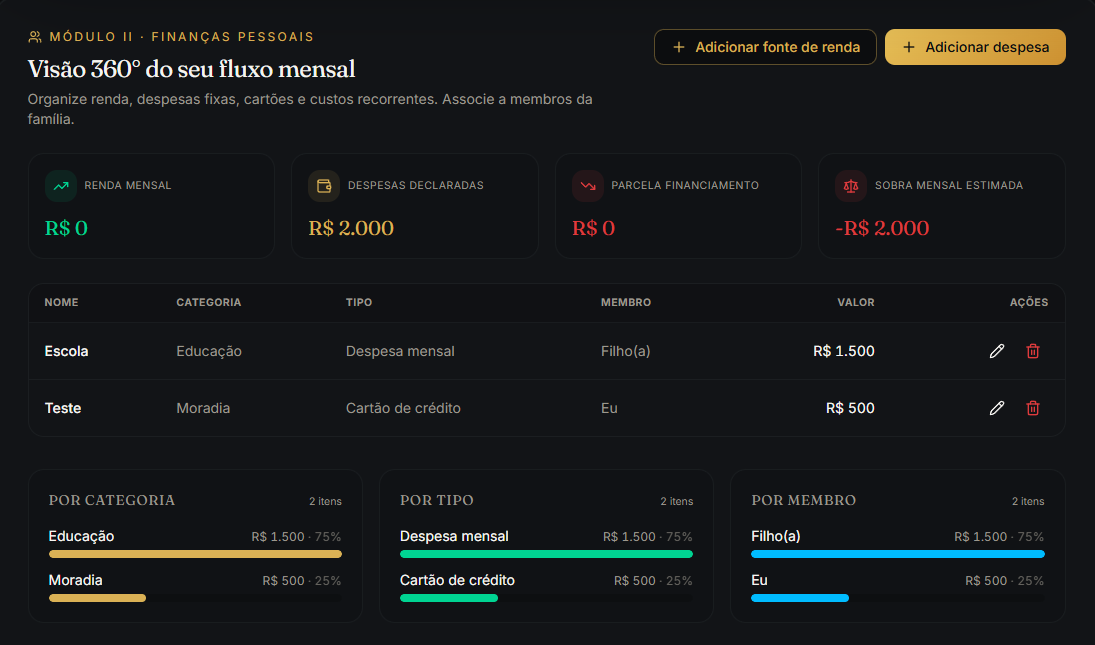Click the people icon beside Módulo II
The width and height of the screenshot is (1095, 645).
tap(35, 37)
